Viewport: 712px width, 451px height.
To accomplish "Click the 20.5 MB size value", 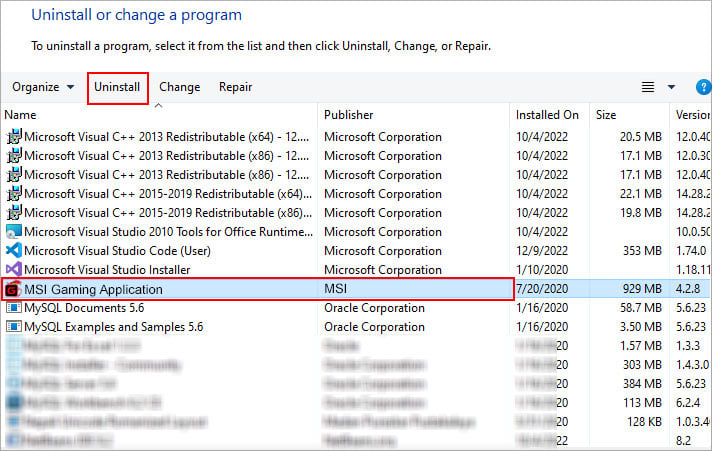I will click(x=641, y=137).
